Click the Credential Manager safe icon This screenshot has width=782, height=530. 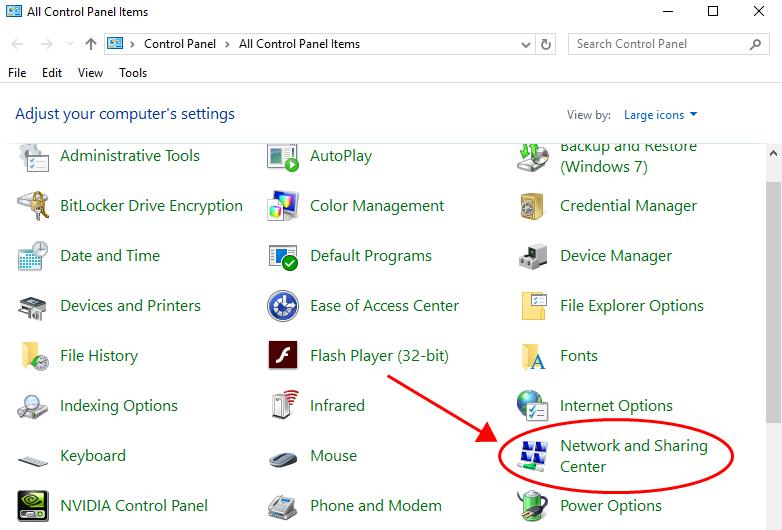coord(532,206)
